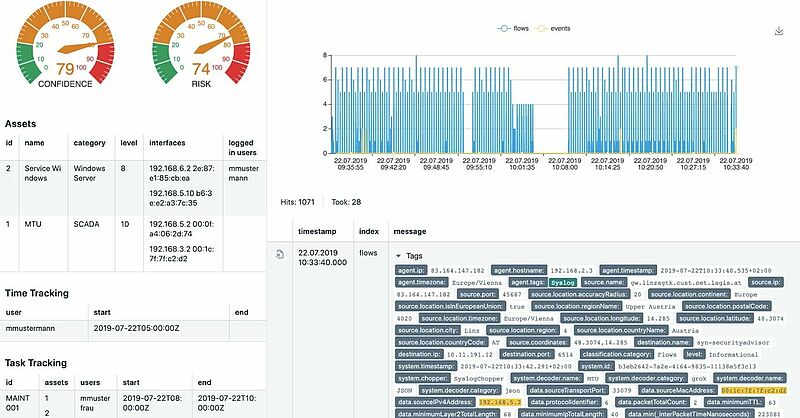Click the 22.07.2019 09:35:55 chart axis label

[x=351, y=164]
